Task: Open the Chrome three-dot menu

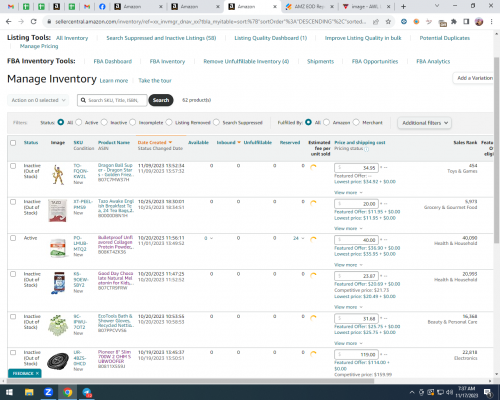Action: pos(491,22)
